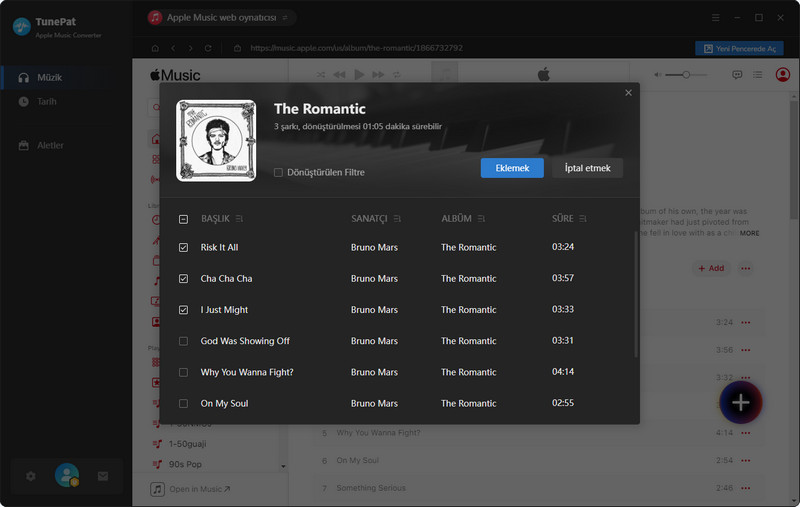Open the user profile avatar icon
Viewport: 800px width, 507px height.
(67, 476)
